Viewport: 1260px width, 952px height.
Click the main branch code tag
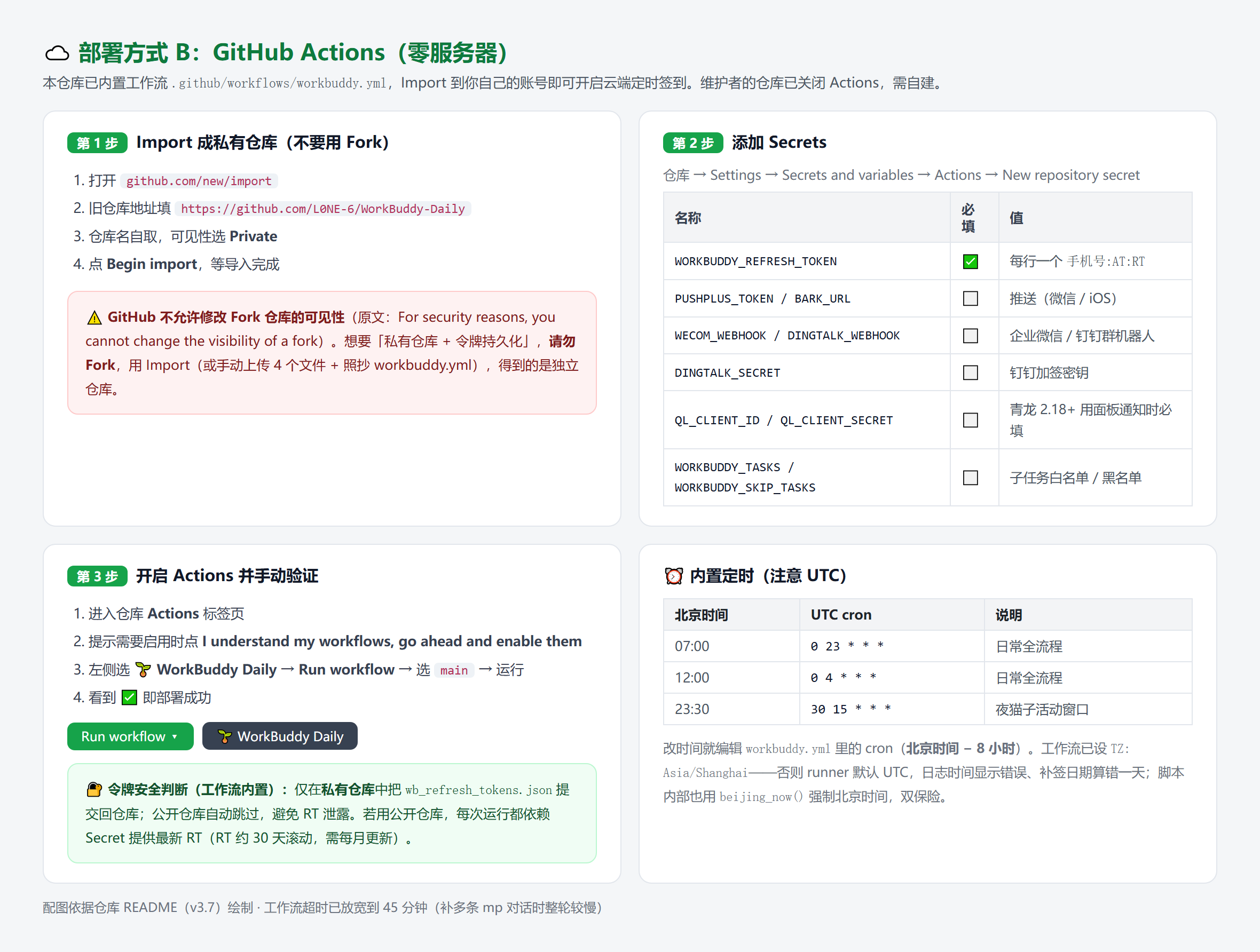pos(453,671)
